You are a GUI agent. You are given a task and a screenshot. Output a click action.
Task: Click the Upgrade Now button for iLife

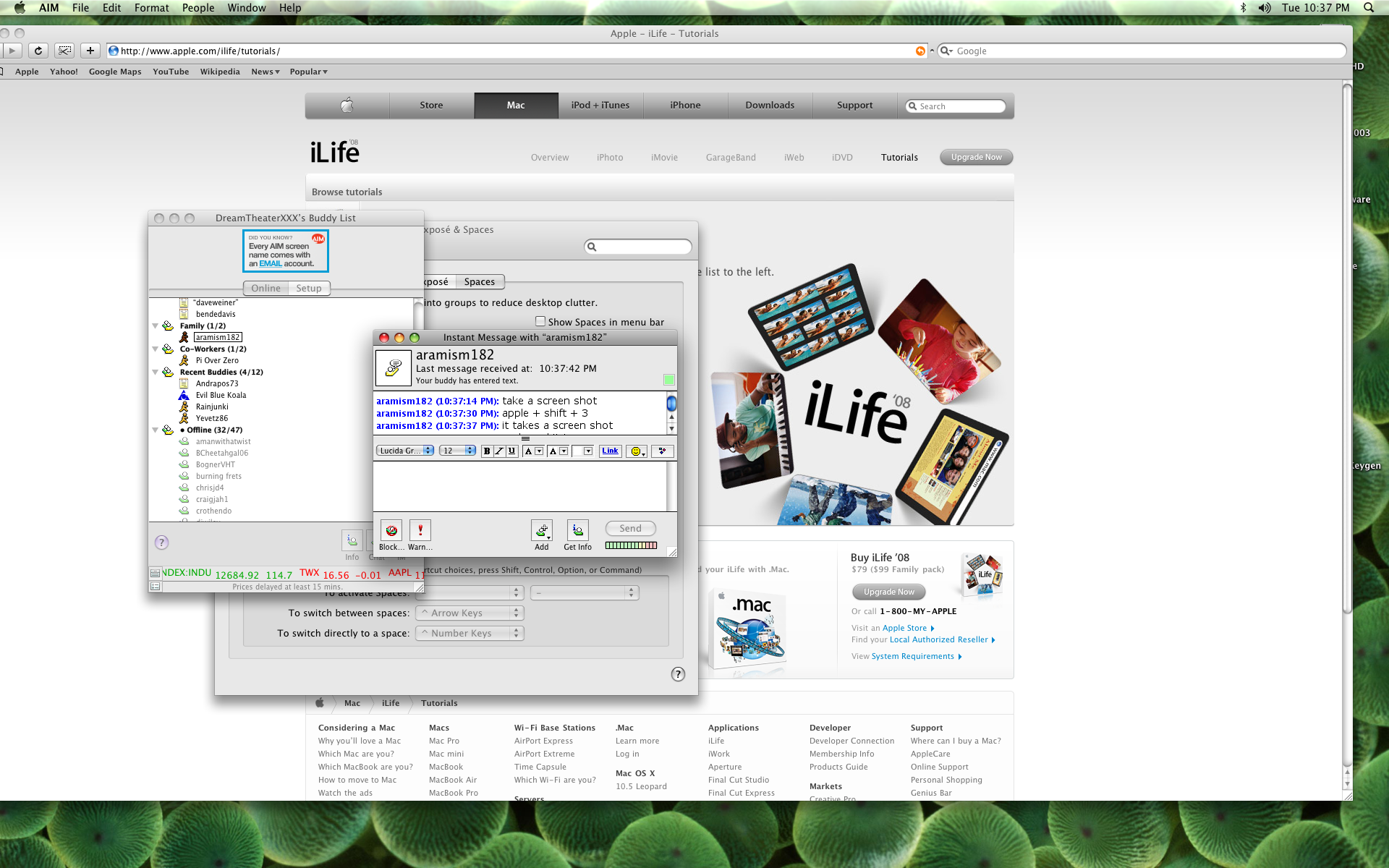pyautogui.click(x=975, y=157)
